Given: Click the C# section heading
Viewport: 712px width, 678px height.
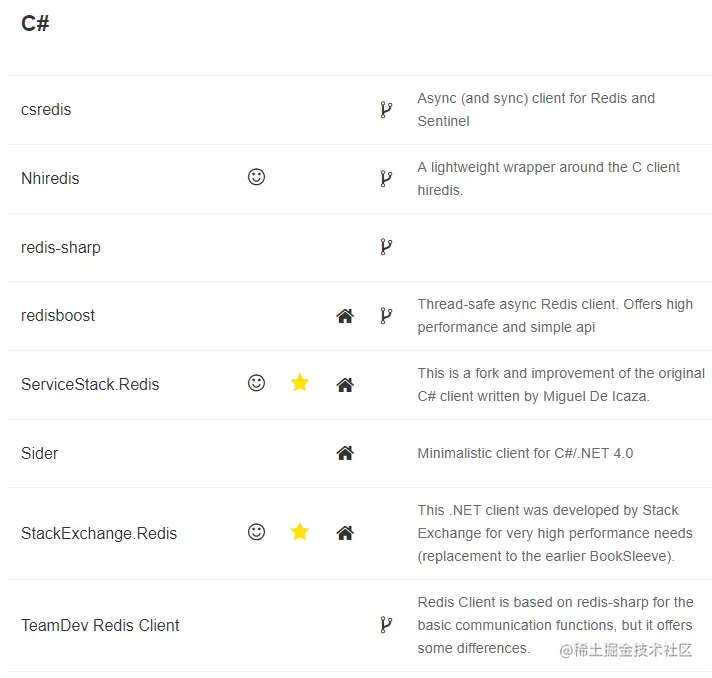Looking at the screenshot, I should (35, 24).
